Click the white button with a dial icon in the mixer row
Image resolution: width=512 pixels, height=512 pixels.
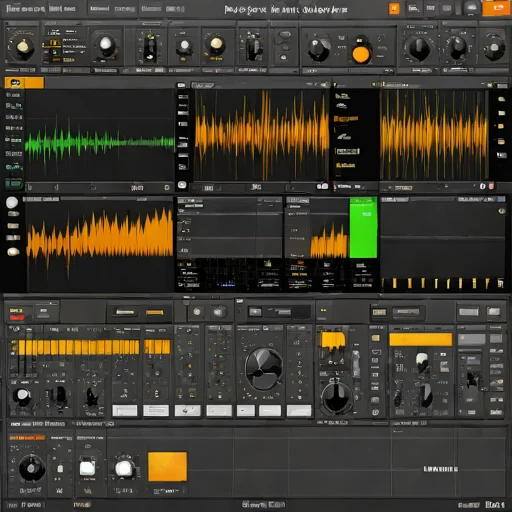click(188, 411)
